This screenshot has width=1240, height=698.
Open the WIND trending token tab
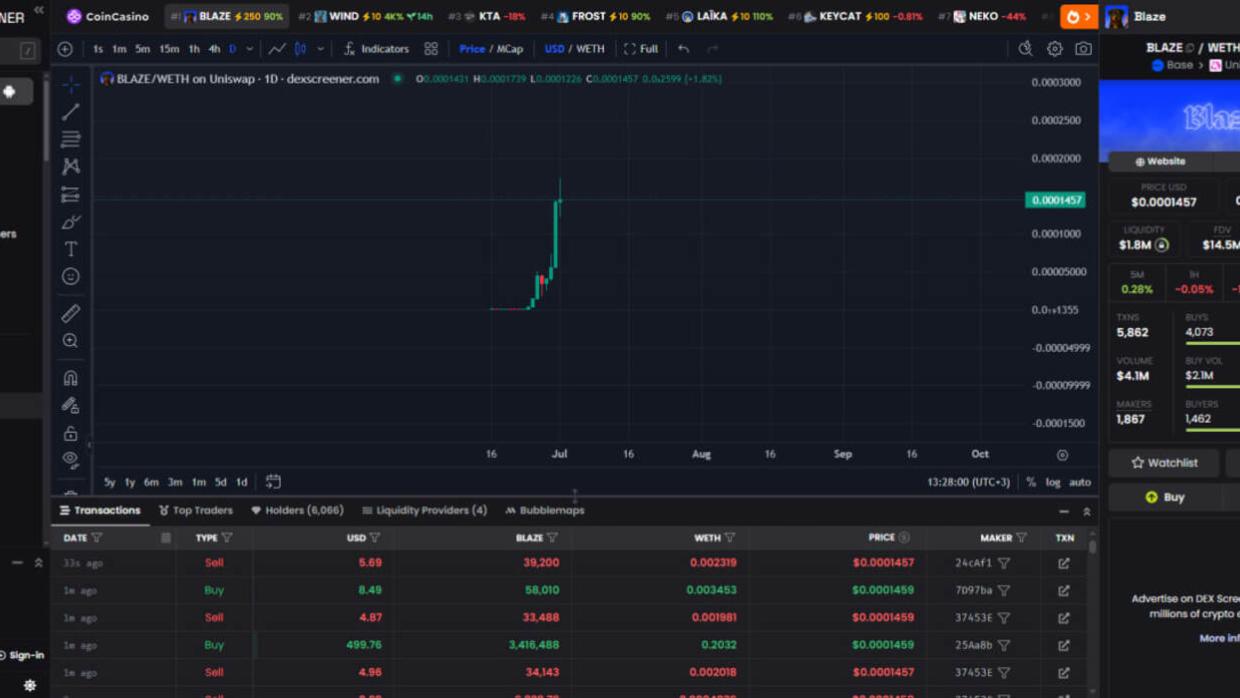pyautogui.click(x=365, y=16)
